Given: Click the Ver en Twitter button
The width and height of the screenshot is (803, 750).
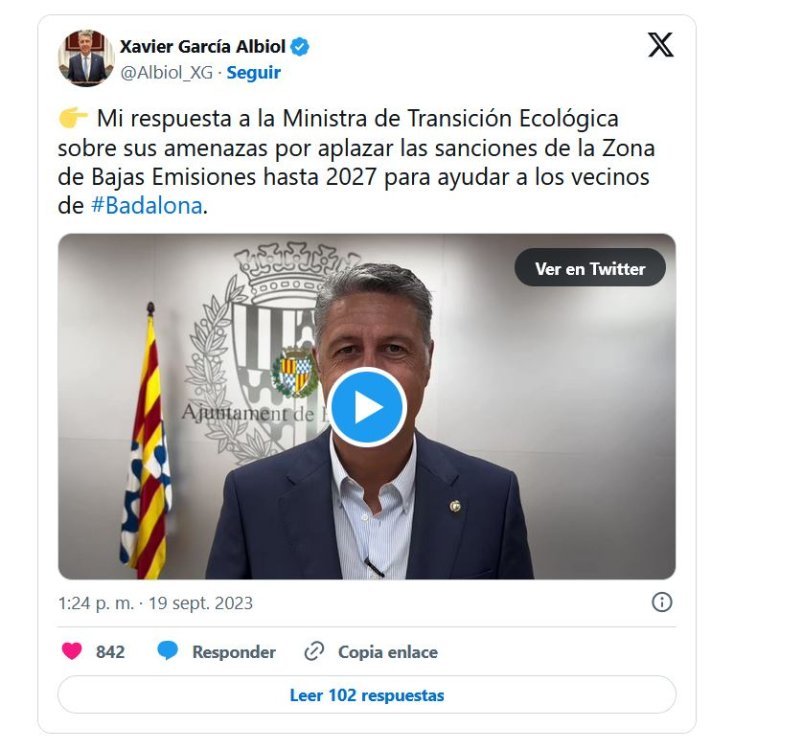Looking at the screenshot, I should tap(590, 268).
